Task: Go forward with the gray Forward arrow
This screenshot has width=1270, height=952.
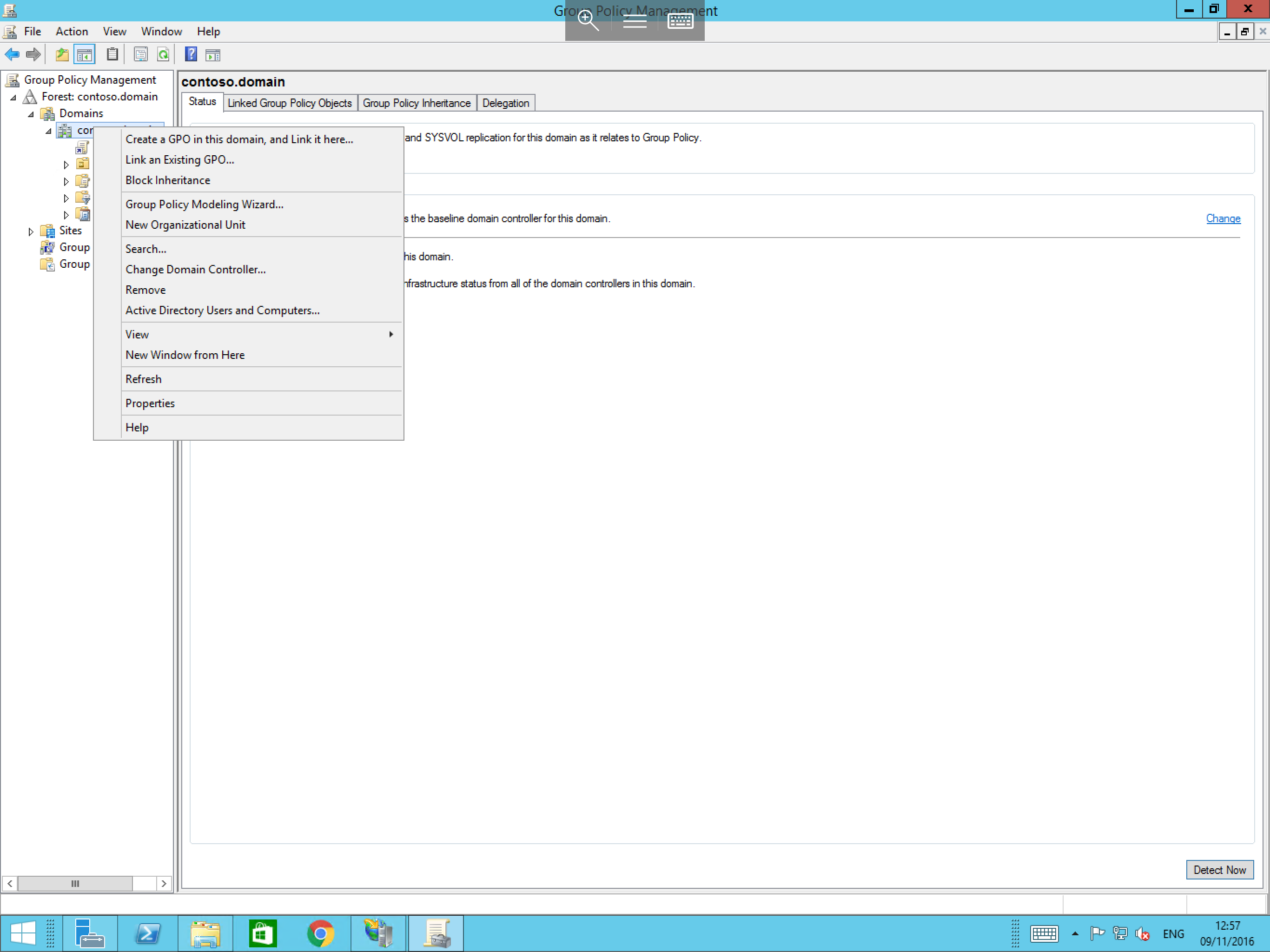Action: click(33, 54)
